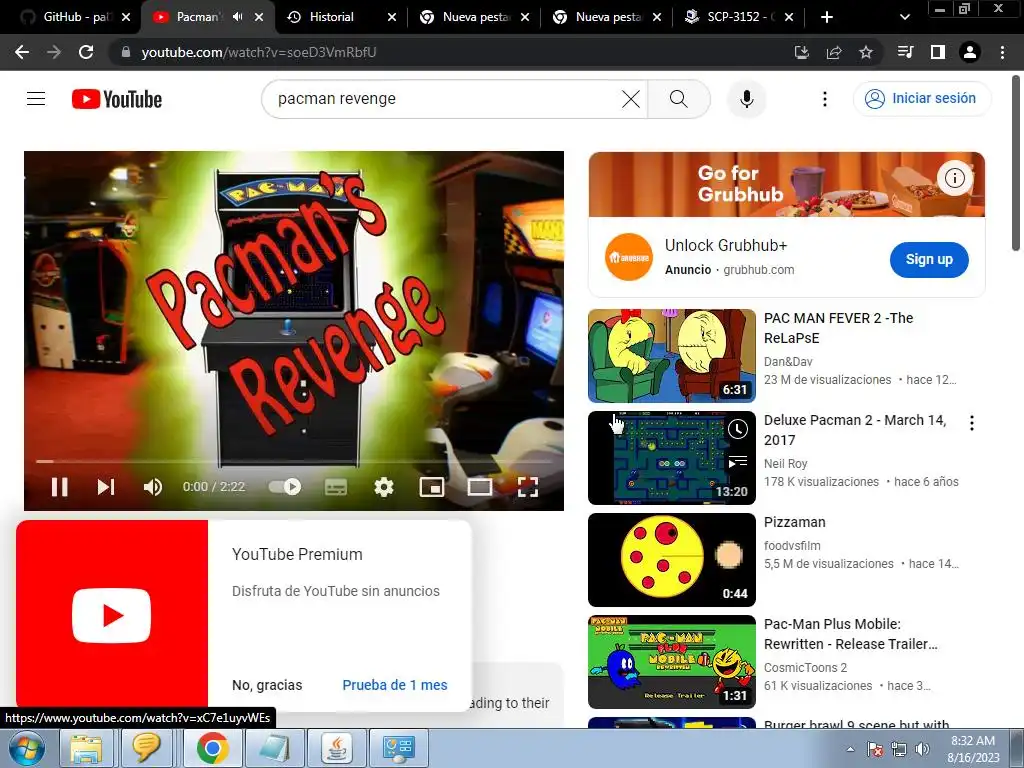Open YouTube hamburger guide menu
Image resolution: width=1024 pixels, height=768 pixels.
coord(36,99)
